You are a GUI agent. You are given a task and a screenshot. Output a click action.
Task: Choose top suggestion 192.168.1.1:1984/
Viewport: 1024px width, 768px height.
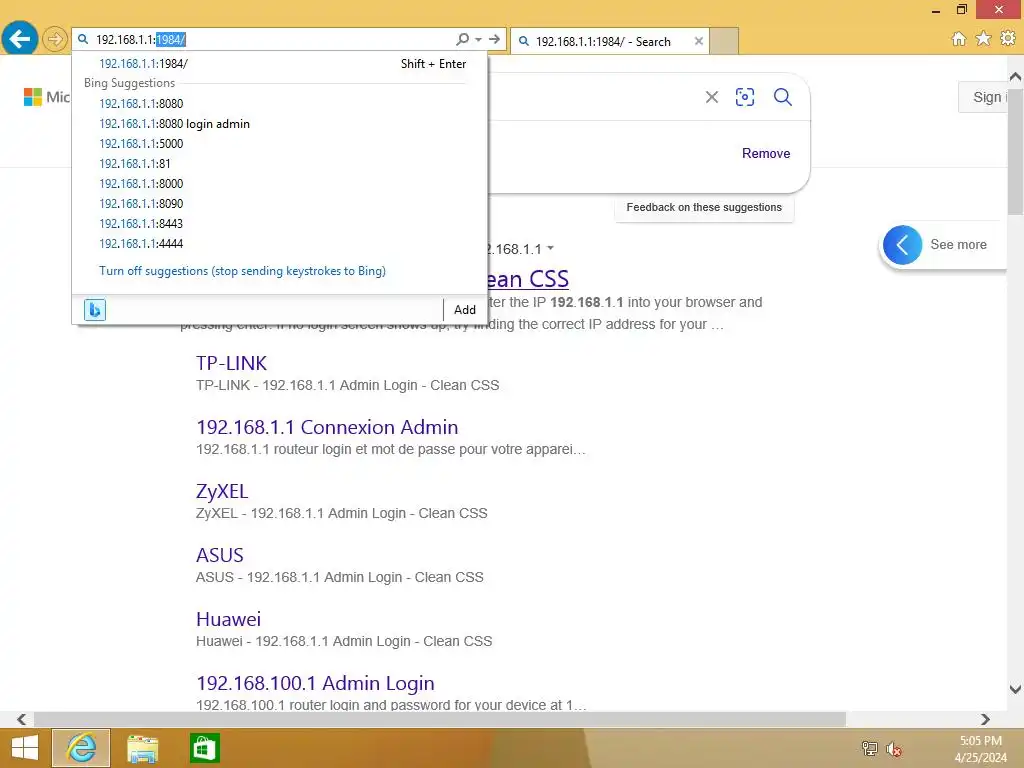(x=280, y=63)
